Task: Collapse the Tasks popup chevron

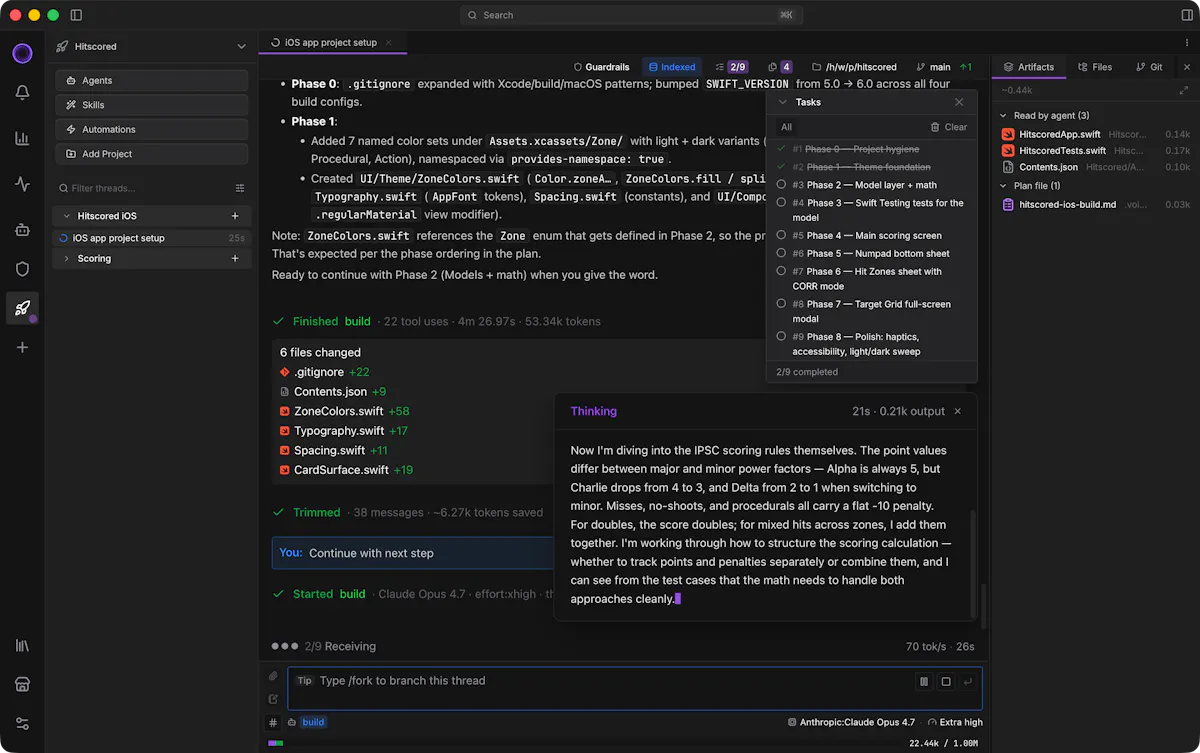Action: [783, 102]
